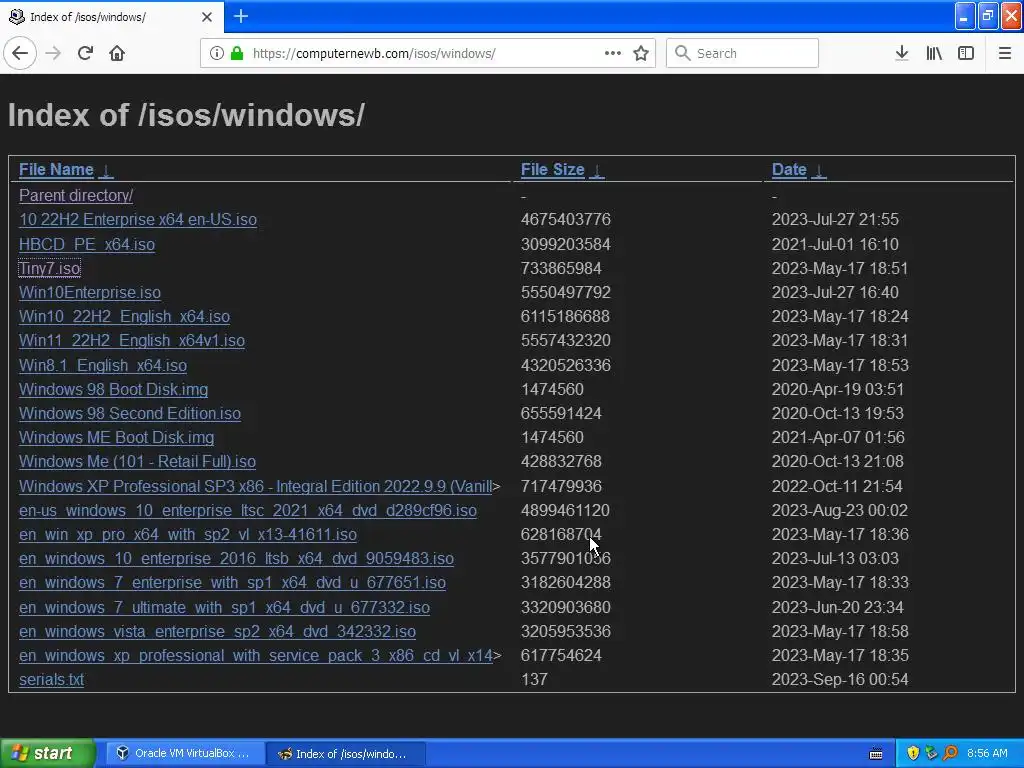This screenshot has width=1024, height=768.
Task: Download en_windows_10_enterprise_2016_ltsb iso
Action: point(236,559)
